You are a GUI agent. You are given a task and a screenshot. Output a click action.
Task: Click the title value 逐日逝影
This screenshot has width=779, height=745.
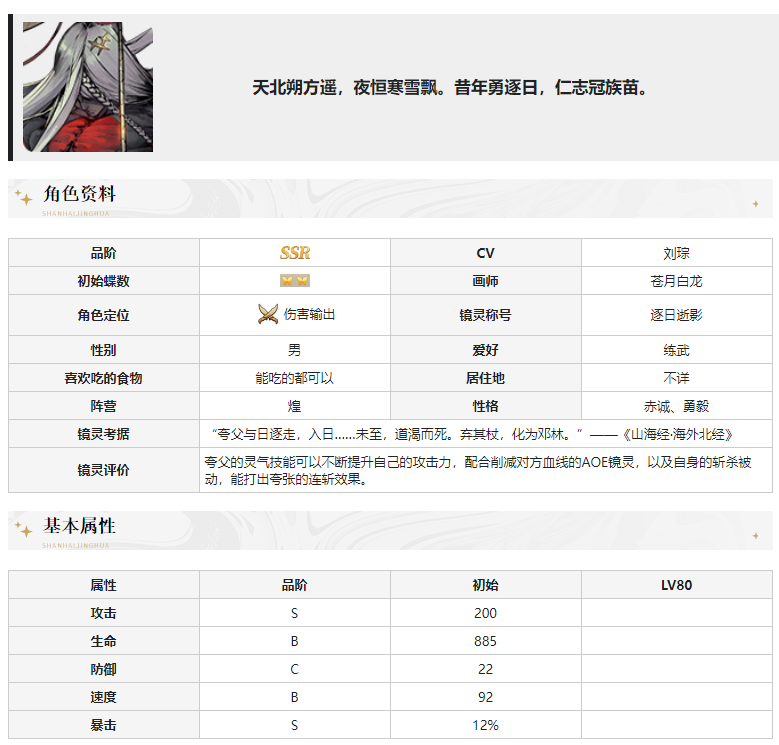[676, 315]
